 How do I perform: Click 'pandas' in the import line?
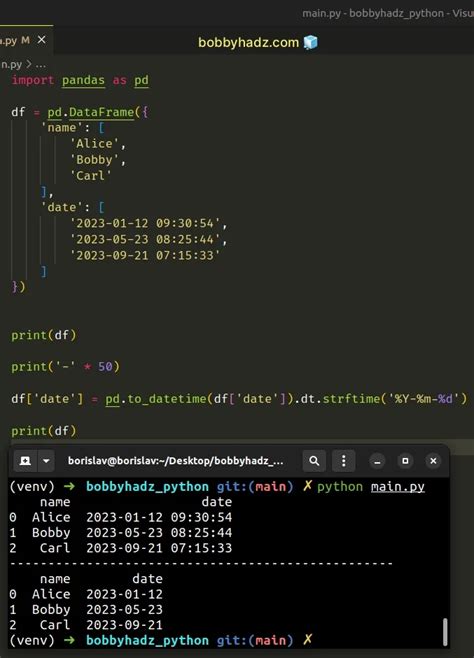click(83, 80)
